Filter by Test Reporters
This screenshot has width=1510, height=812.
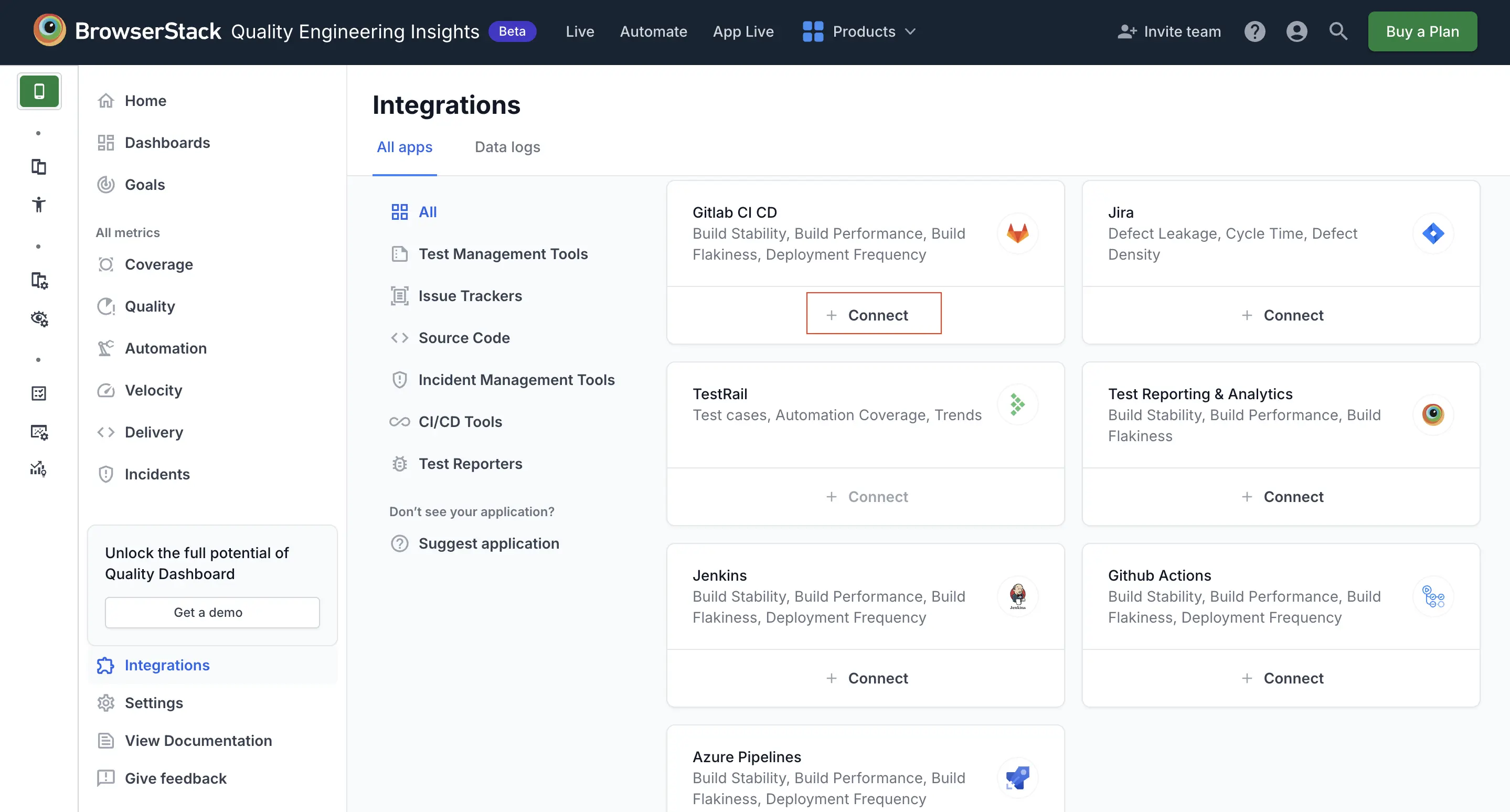pos(456,464)
